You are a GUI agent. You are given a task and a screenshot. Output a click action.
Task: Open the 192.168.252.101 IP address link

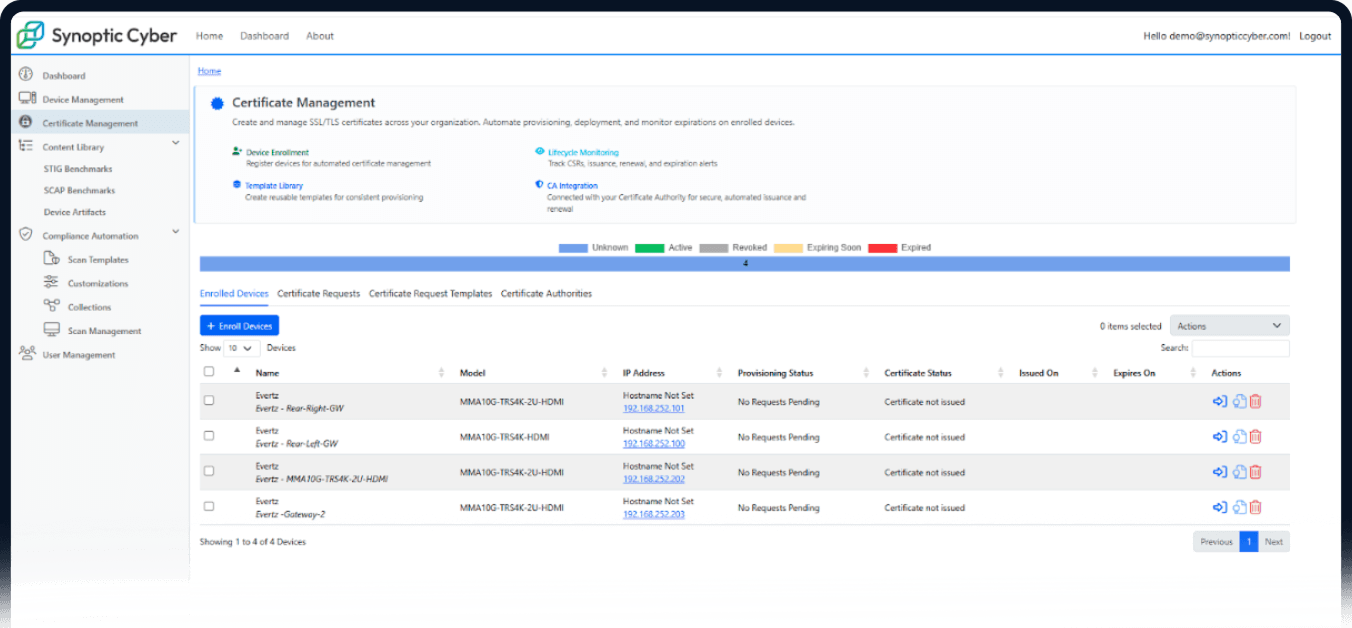pos(653,408)
